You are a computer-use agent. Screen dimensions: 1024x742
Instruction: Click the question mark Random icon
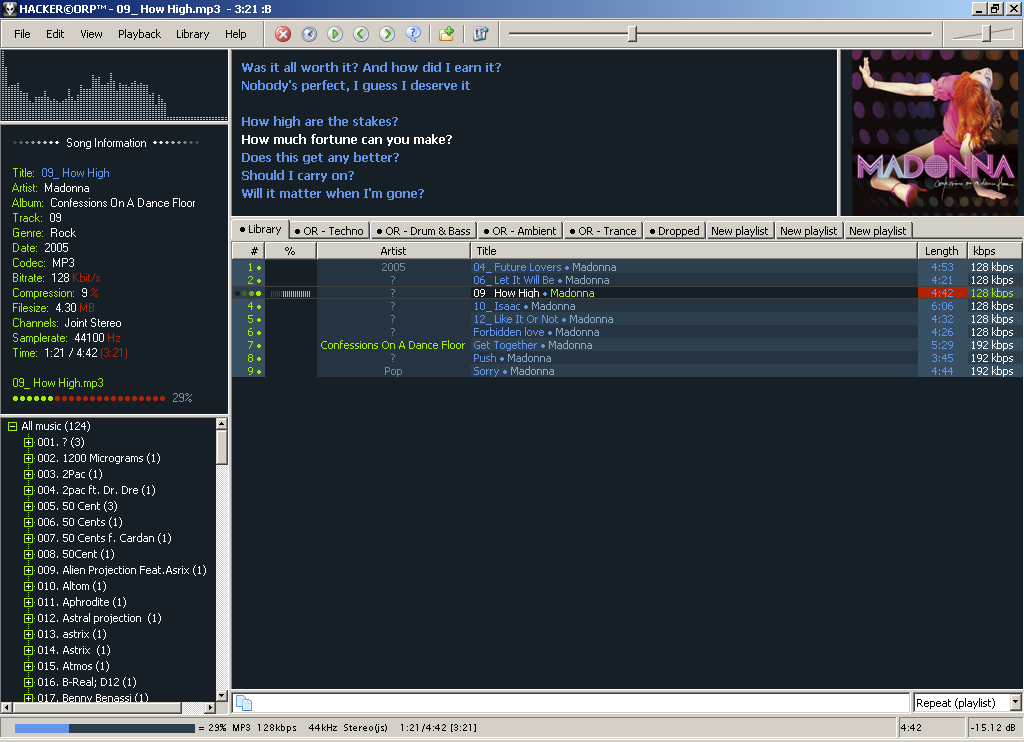click(x=413, y=34)
